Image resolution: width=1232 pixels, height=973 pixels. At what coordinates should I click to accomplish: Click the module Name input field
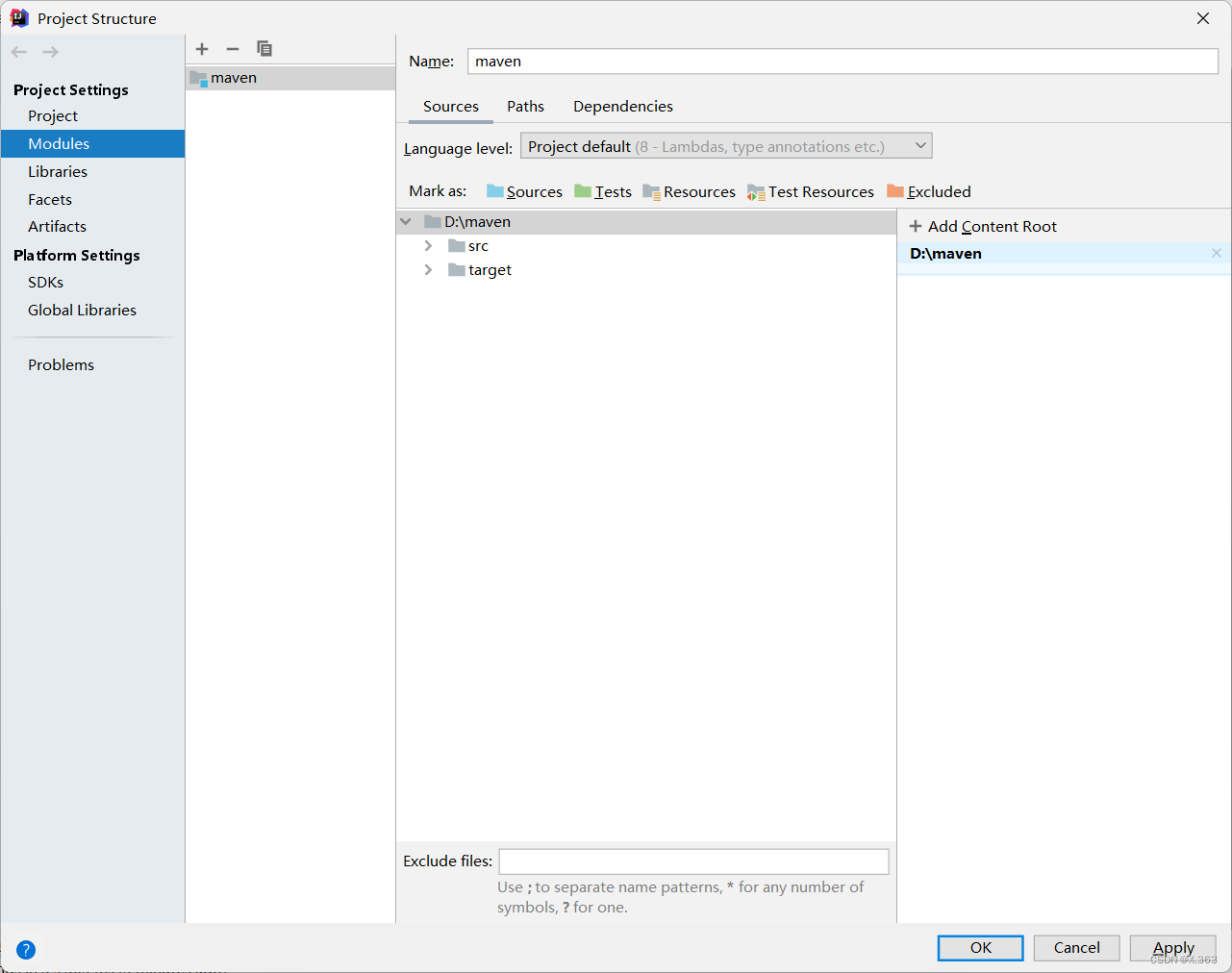click(843, 62)
